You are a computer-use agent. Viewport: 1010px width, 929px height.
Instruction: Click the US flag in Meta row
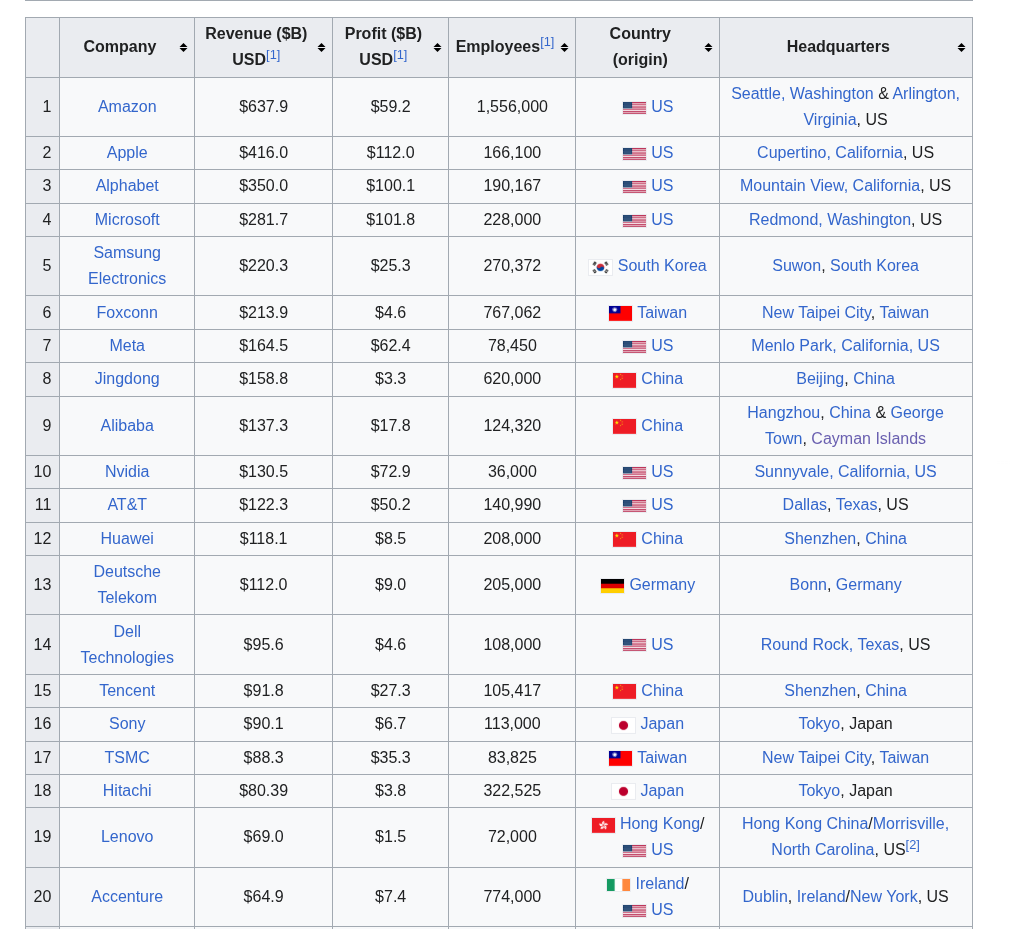click(634, 347)
